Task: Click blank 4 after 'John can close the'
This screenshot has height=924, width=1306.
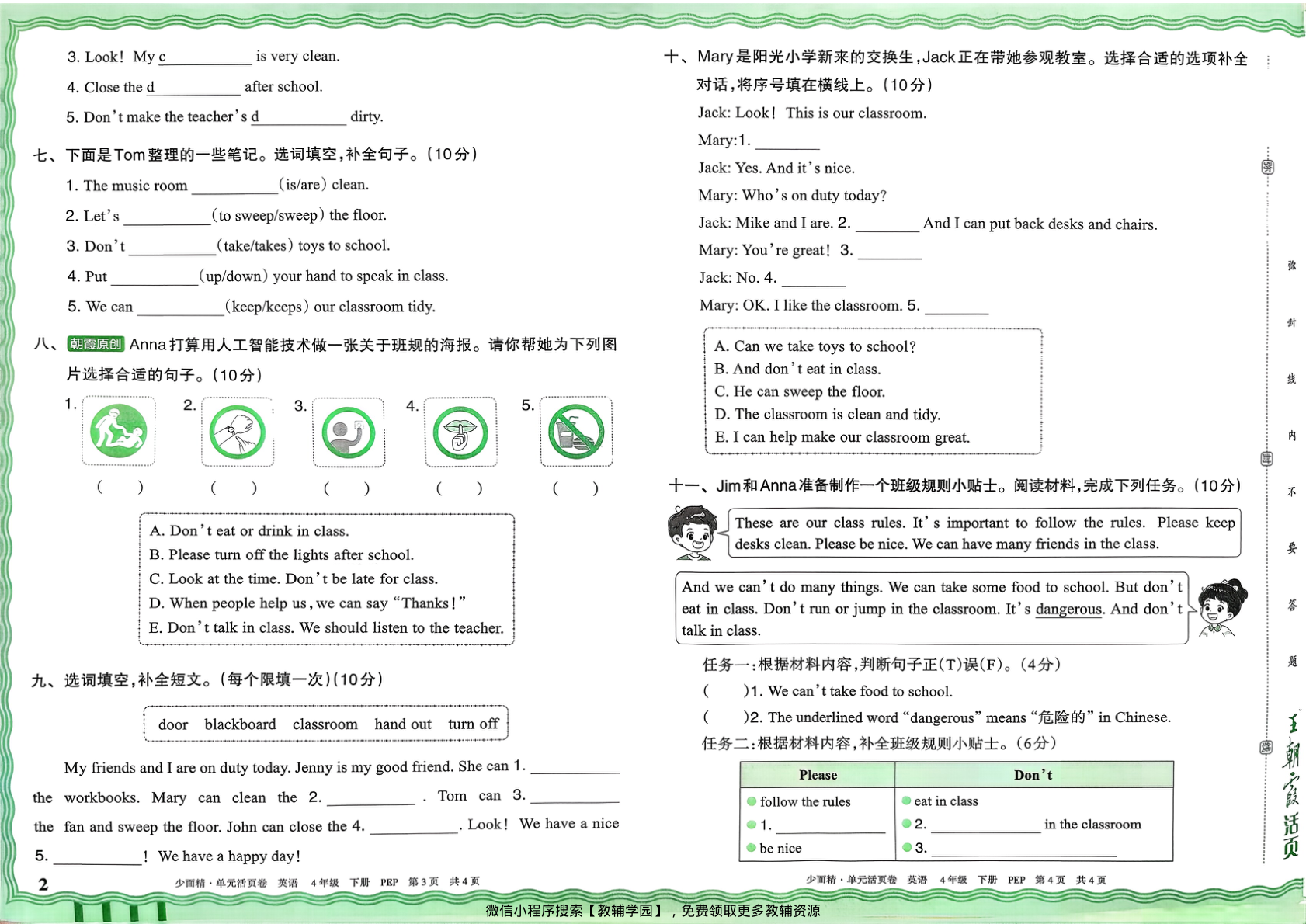Action: [x=414, y=826]
